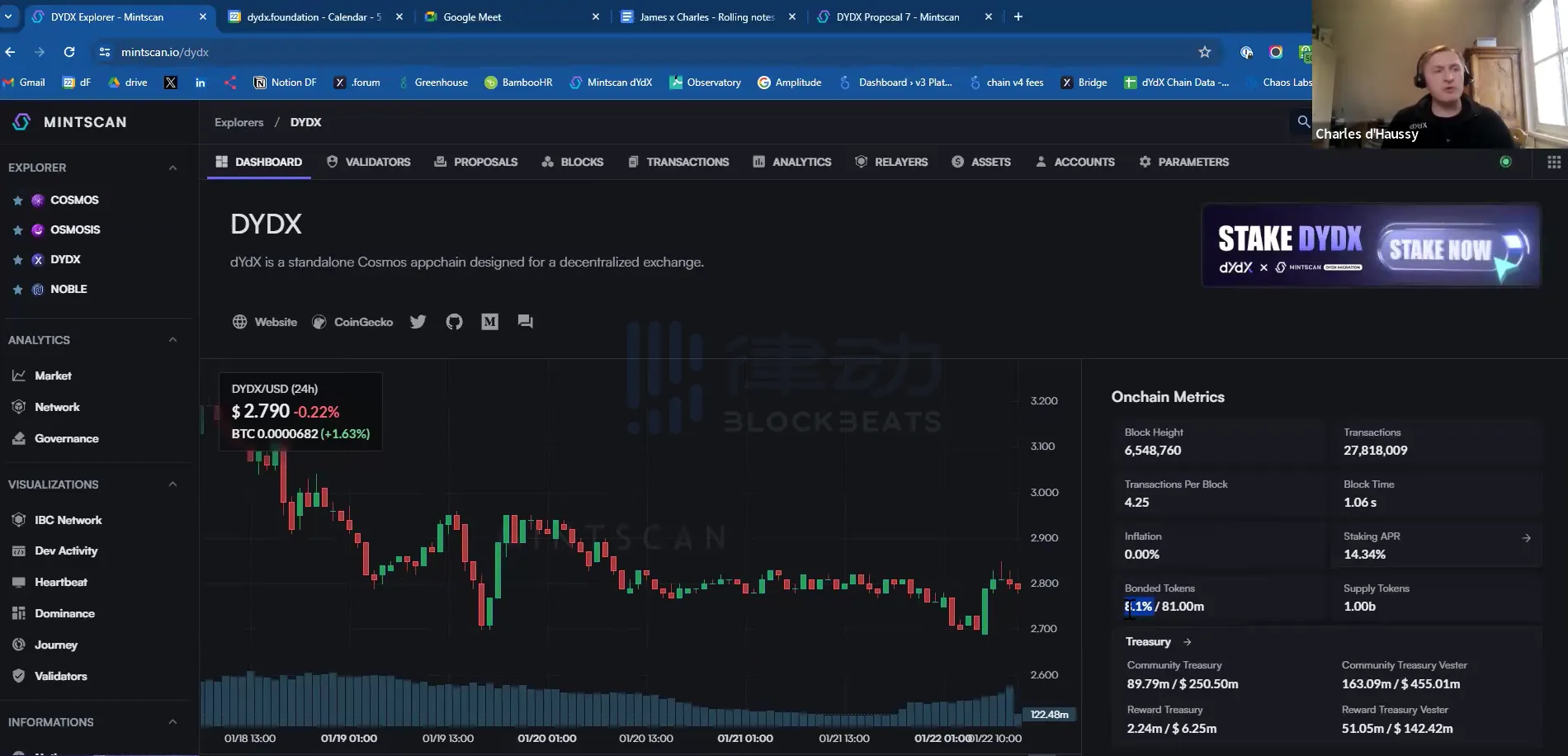Open the site info icon in the address bar
Viewport: 1568px width, 756px height.
[104, 52]
